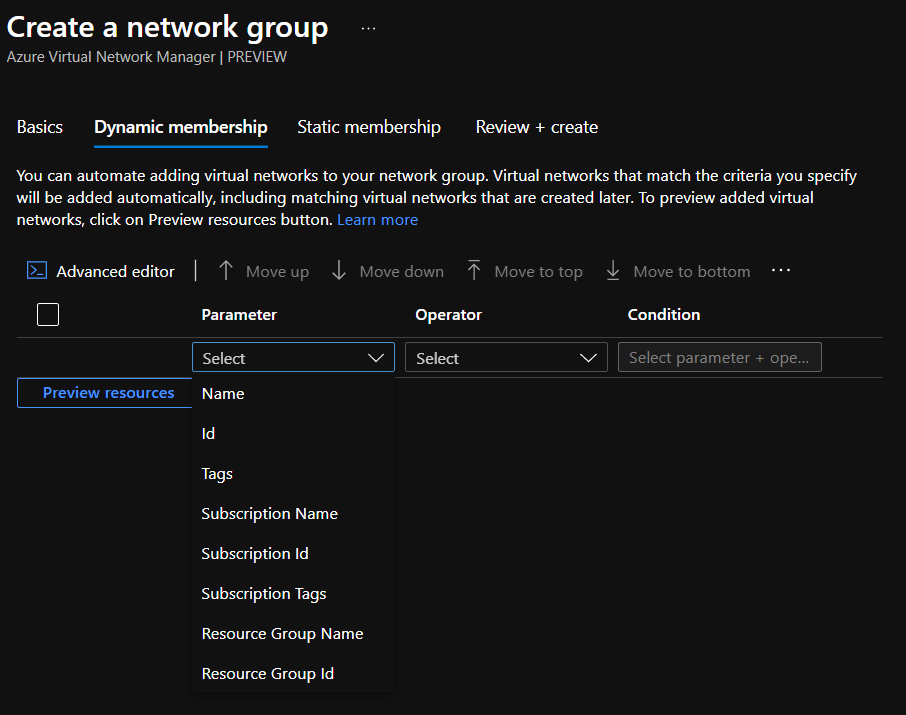
Task: Choose Name from the parameter list
Action: click(223, 394)
